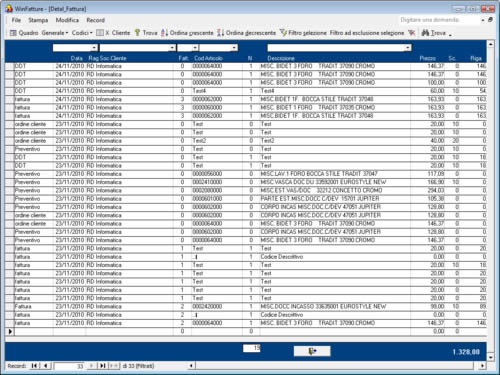Expand the document type filter combo
This screenshot has height=375, width=500.
pyautogui.click(x=94, y=48)
